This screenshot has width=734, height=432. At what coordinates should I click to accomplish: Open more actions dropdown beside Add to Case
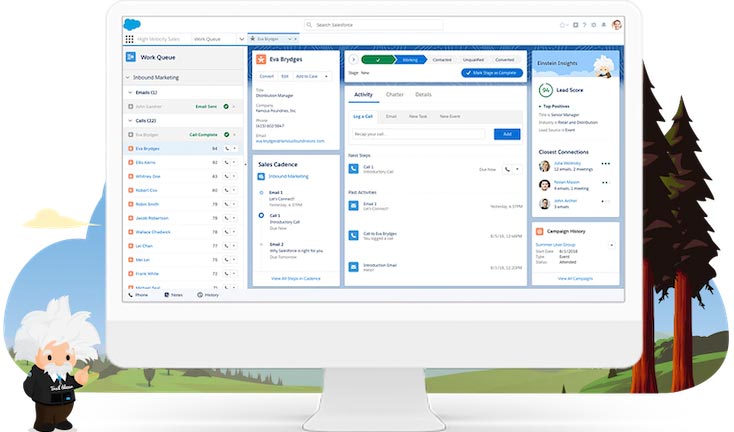[326, 76]
